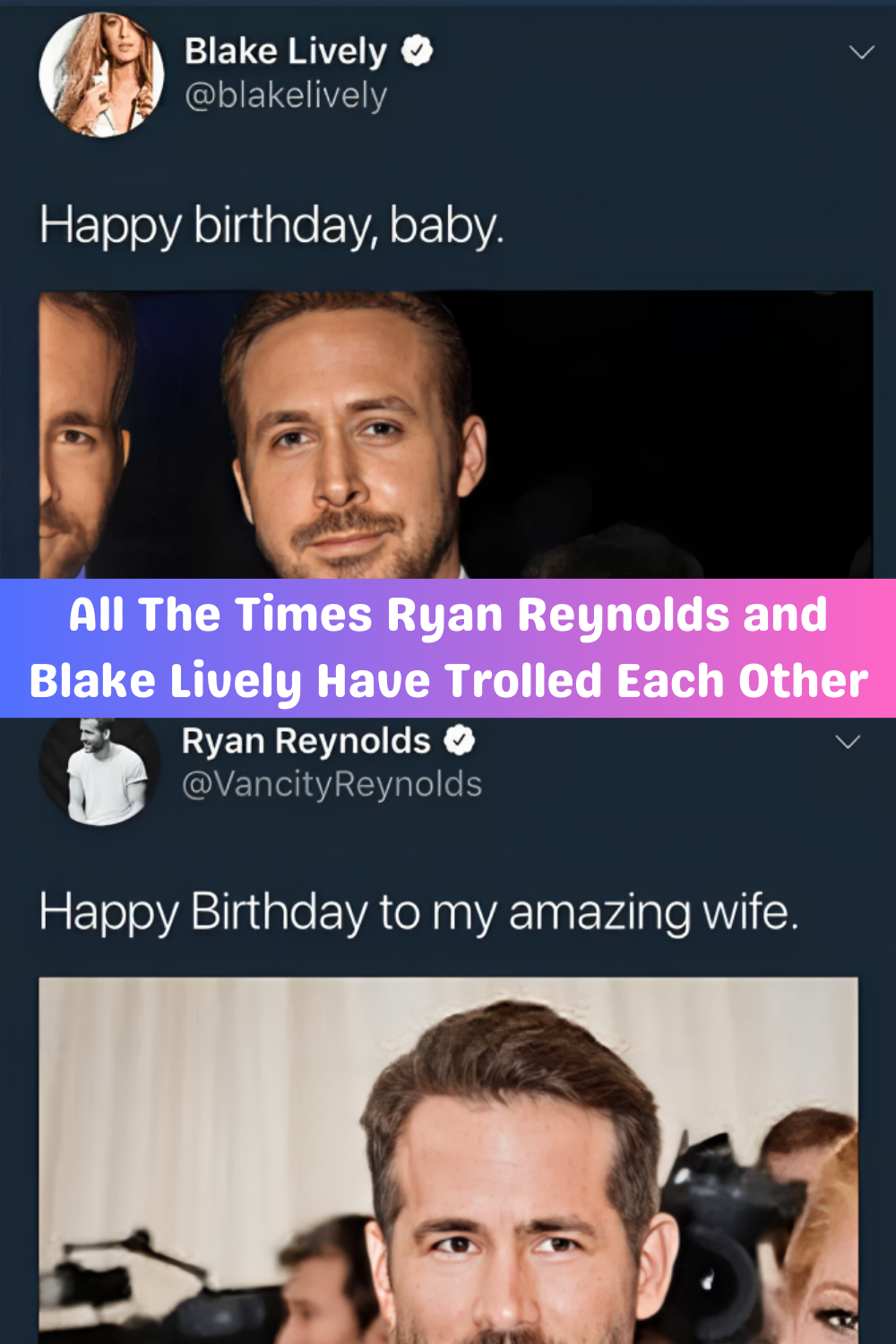
Task: Expand options chevron on Blake Lively's tweet
Action: coord(861,52)
